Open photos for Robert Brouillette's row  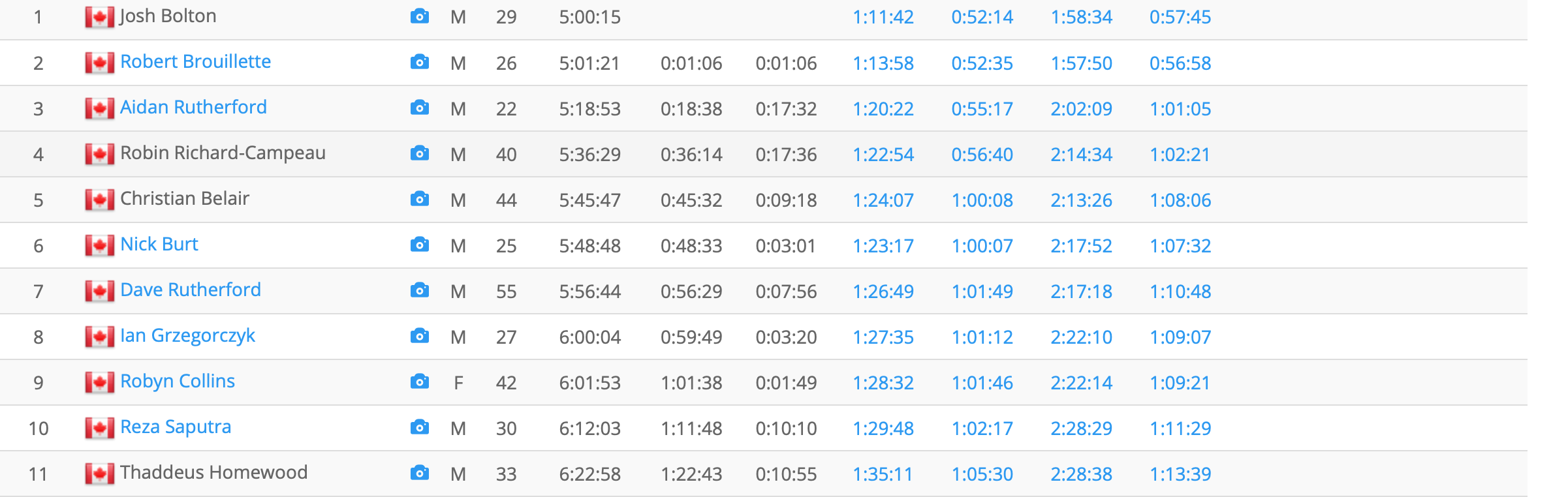420,62
